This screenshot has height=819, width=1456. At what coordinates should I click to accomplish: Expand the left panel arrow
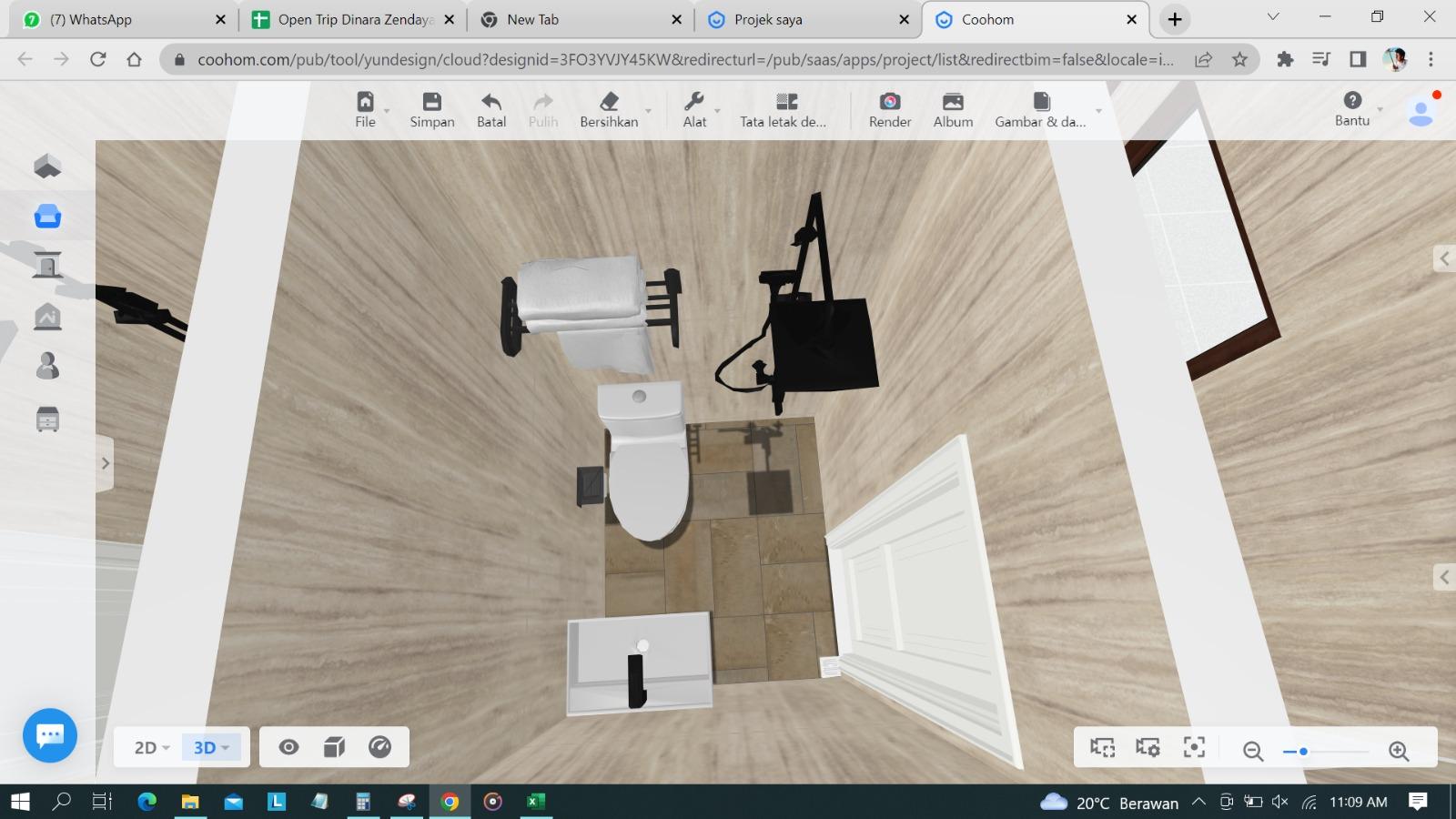point(105,463)
